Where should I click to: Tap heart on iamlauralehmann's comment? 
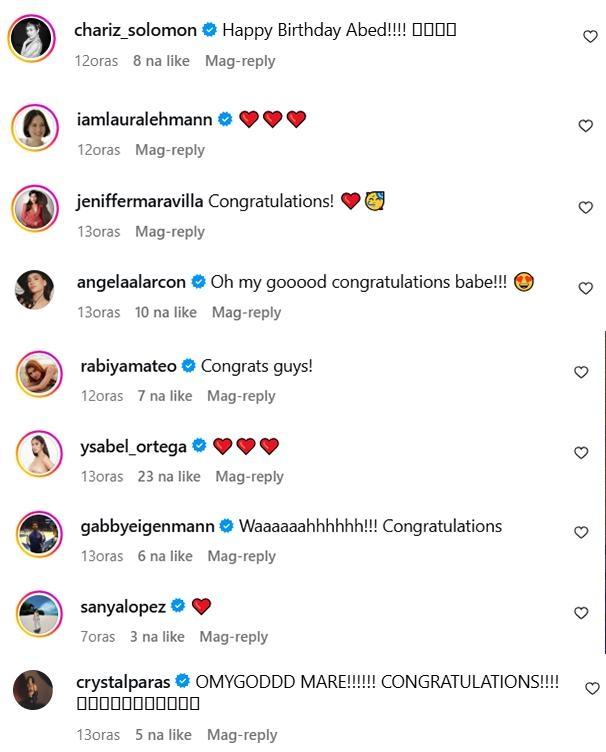(586, 126)
